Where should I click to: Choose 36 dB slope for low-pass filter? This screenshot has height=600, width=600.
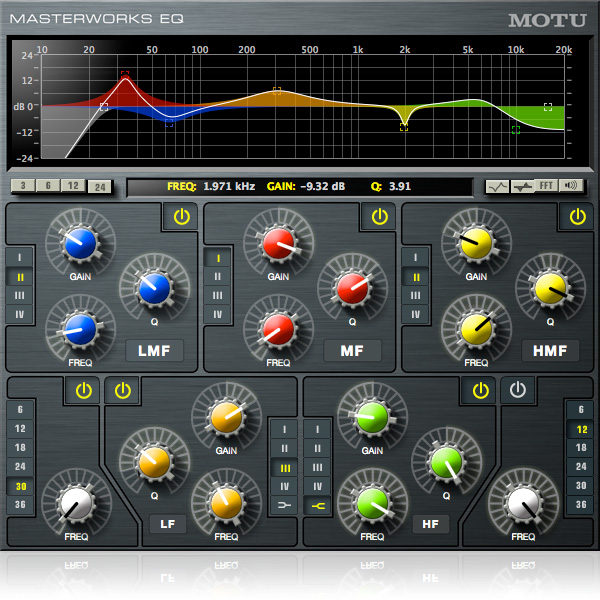pos(581,504)
